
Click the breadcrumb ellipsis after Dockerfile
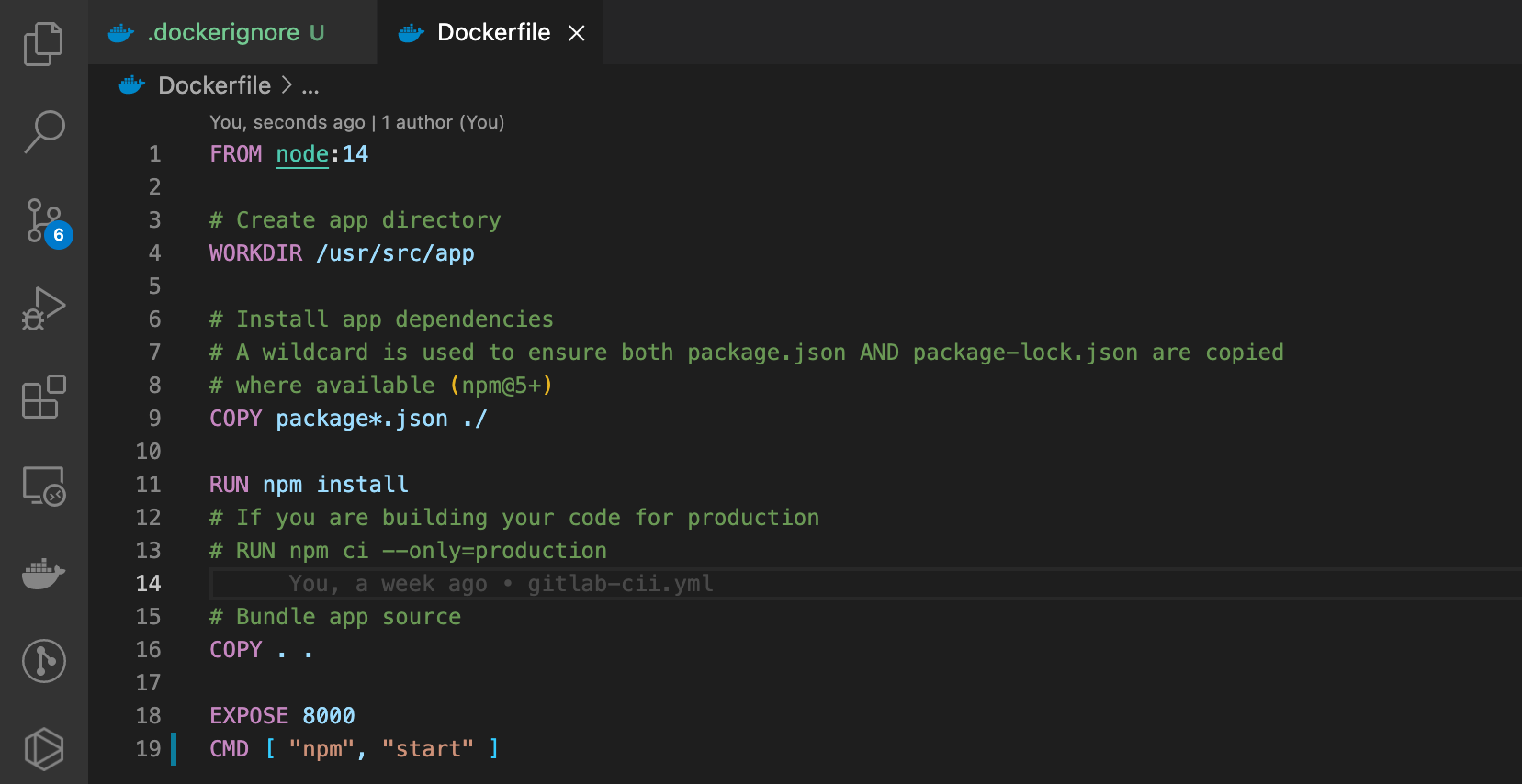pyautogui.click(x=310, y=86)
